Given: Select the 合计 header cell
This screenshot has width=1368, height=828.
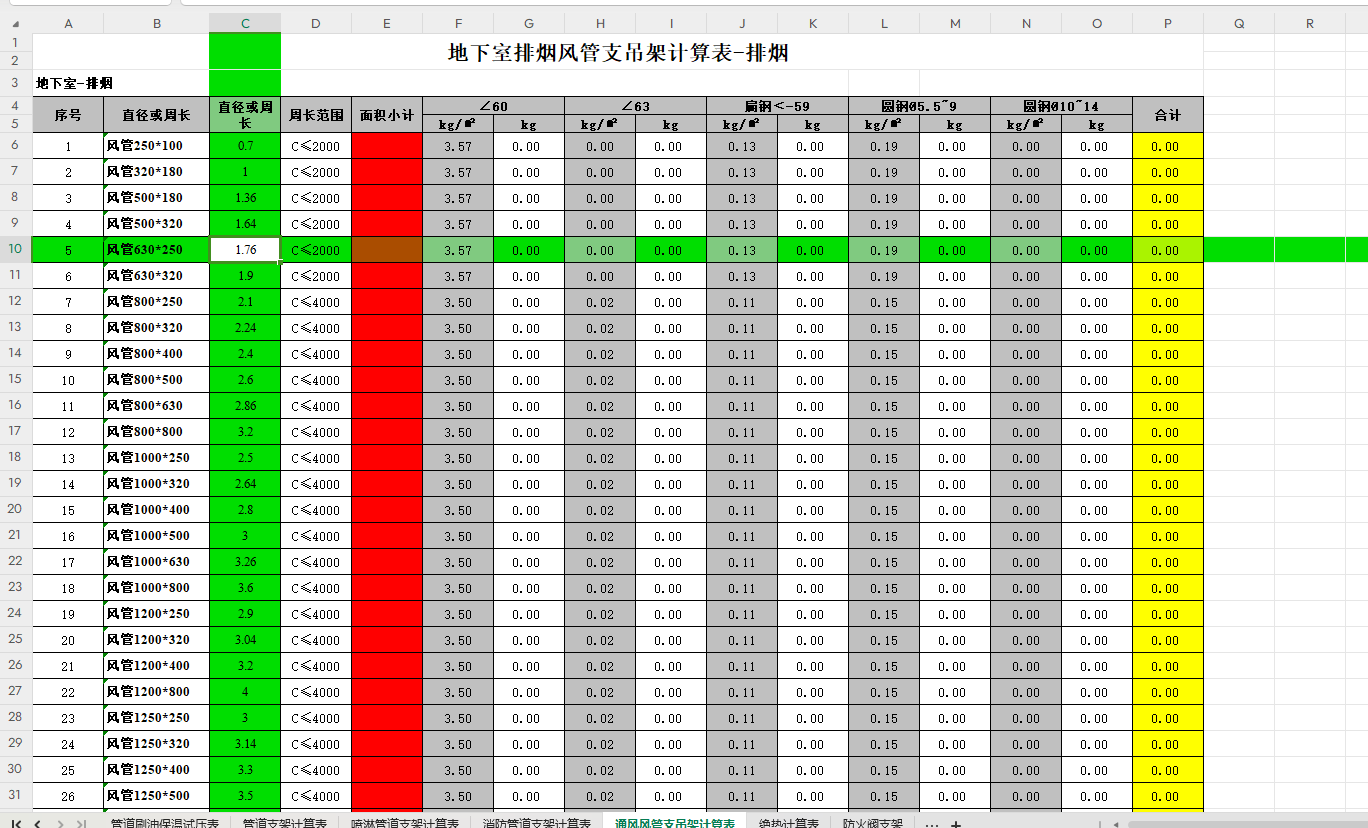Looking at the screenshot, I should (x=1168, y=115).
